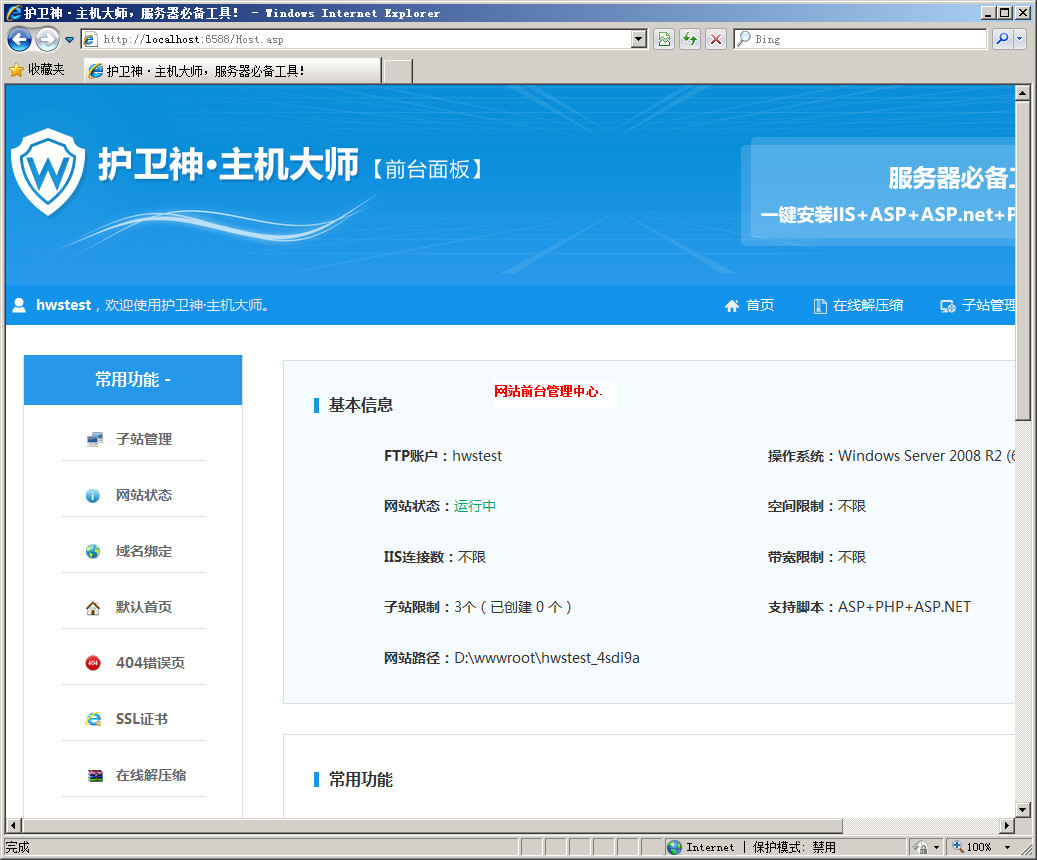Click 子站限制 3个 value text

tap(513, 607)
